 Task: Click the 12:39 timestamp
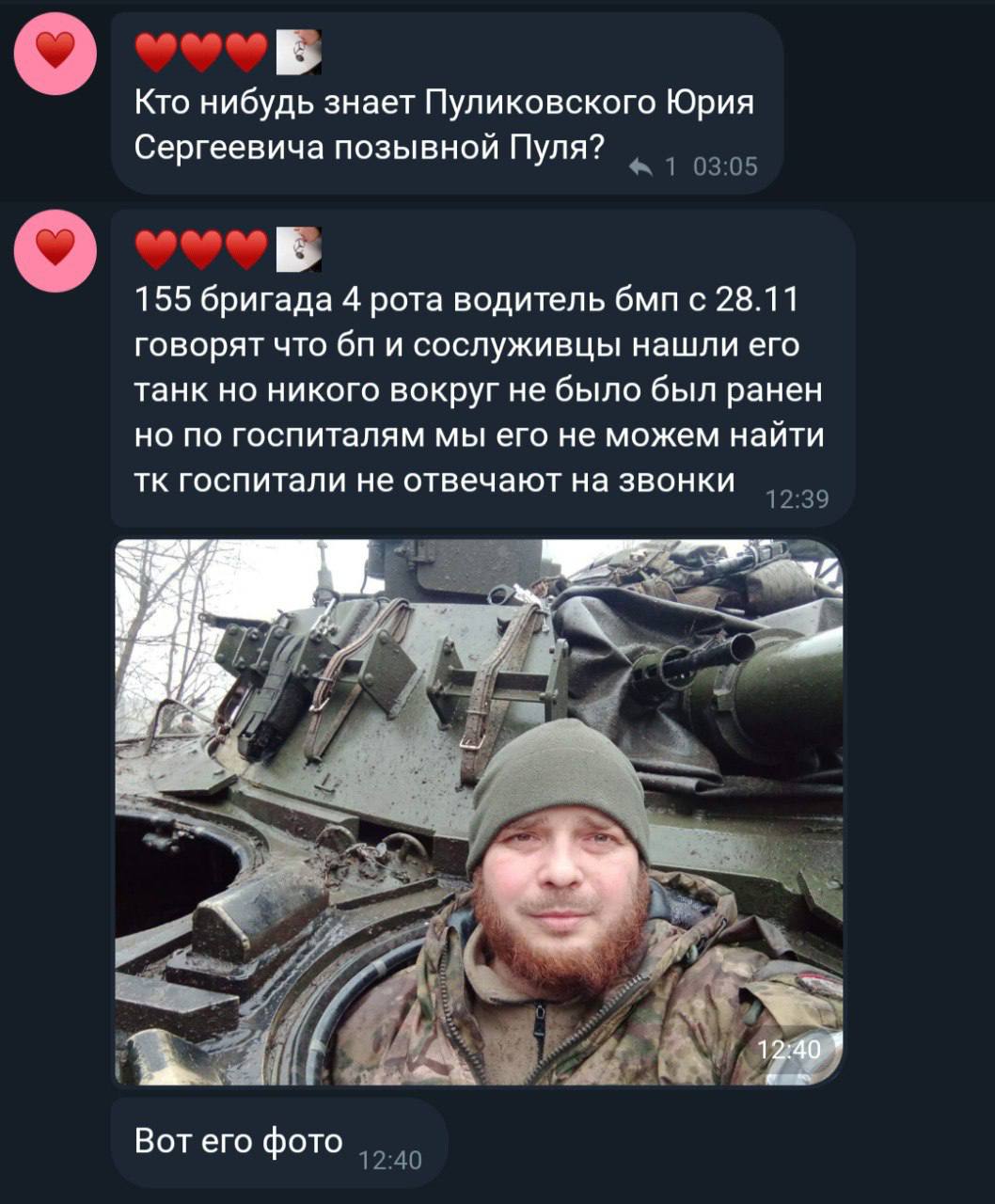coord(798,499)
